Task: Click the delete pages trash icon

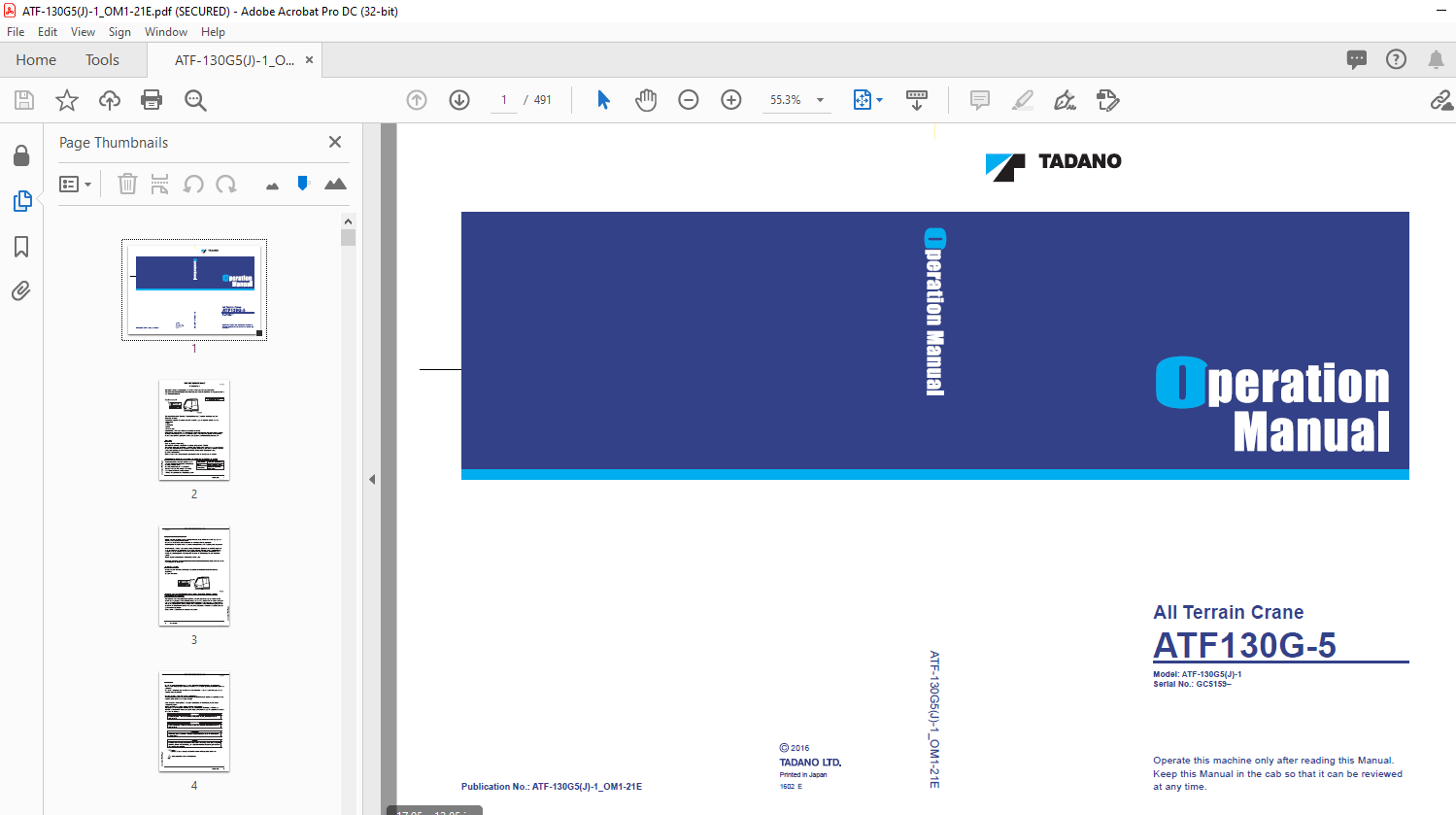Action: coord(127,184)
